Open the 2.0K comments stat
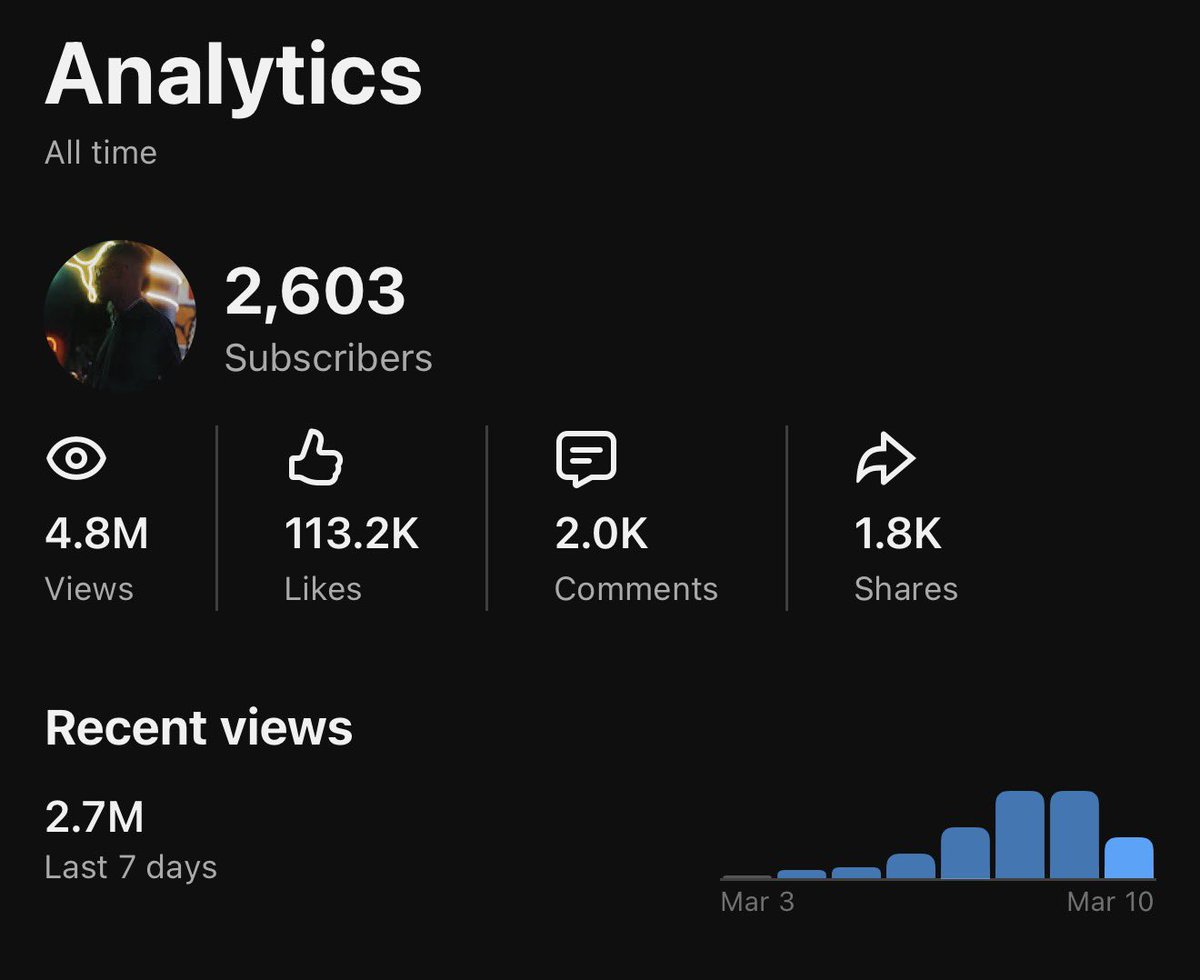Screen dimensions: 1200x980 (601, 534)
